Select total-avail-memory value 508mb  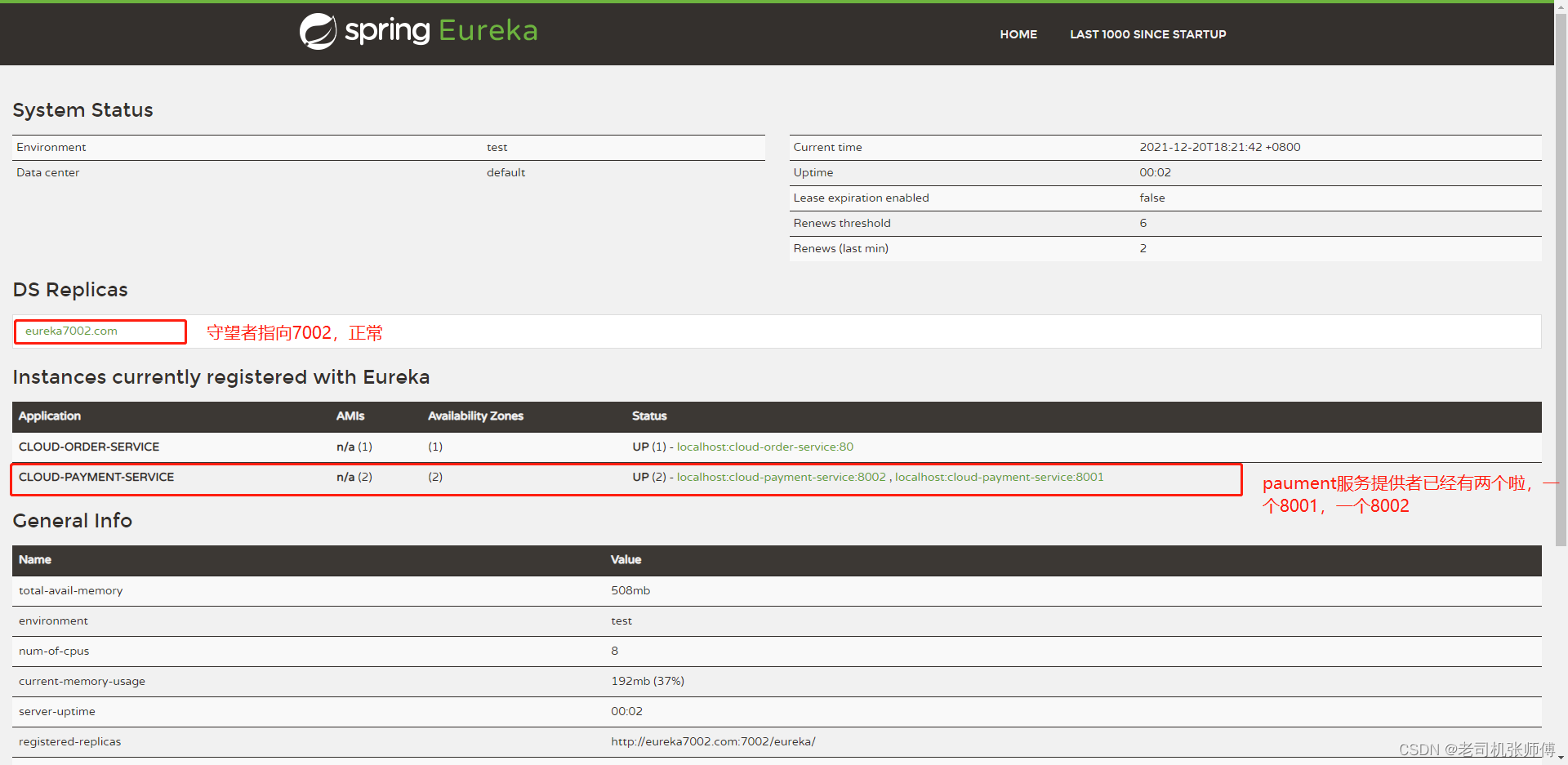tap(630, 590)
